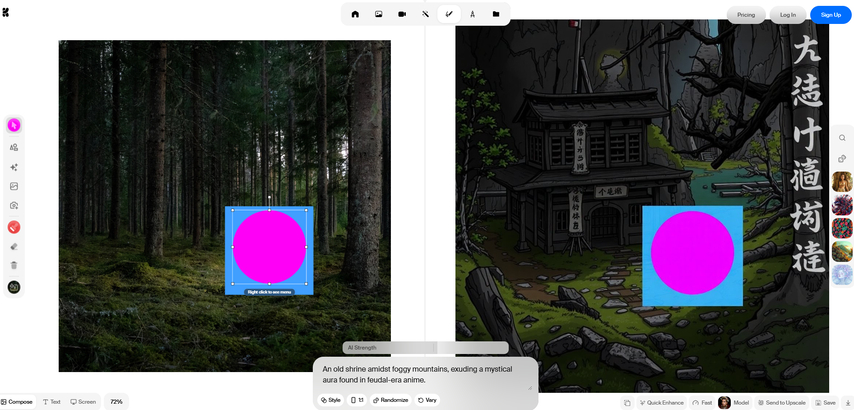Open the 1:1 aspect ratio selector

click(357, 399)
